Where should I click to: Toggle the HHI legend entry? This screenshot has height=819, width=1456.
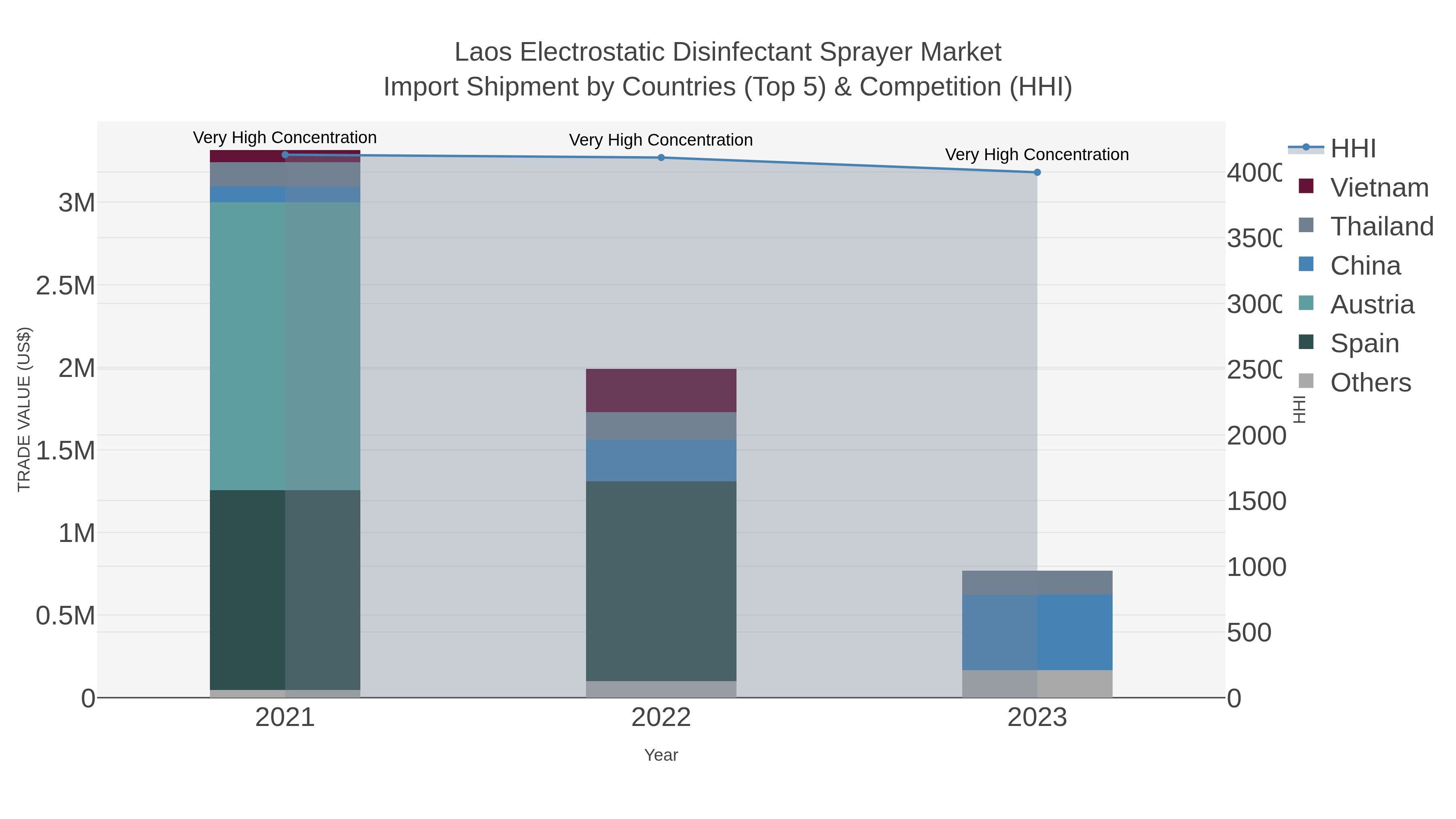pos(1332,149)
